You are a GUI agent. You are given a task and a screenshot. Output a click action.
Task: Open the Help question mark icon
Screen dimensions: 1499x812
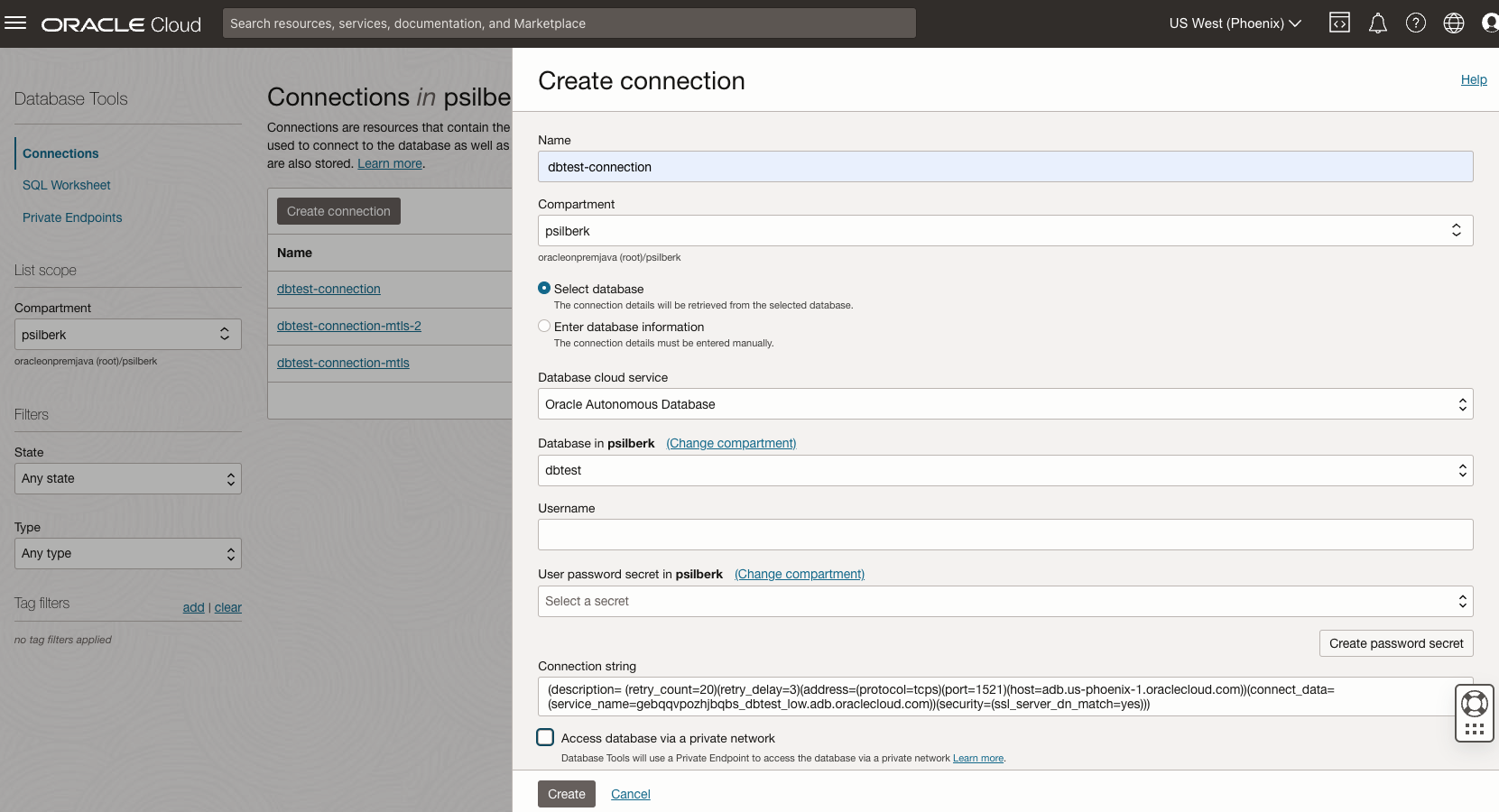[1415, 23]
